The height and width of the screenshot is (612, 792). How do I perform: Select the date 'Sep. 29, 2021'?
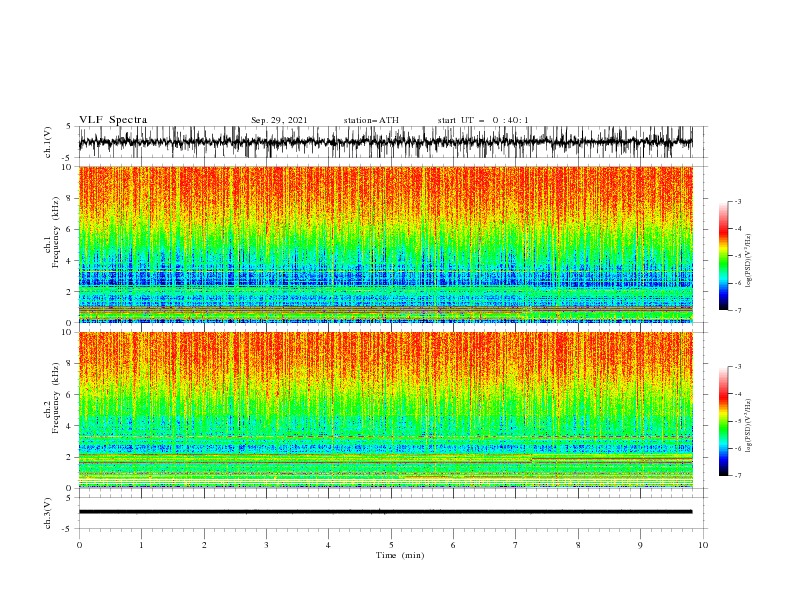[279, 120]
